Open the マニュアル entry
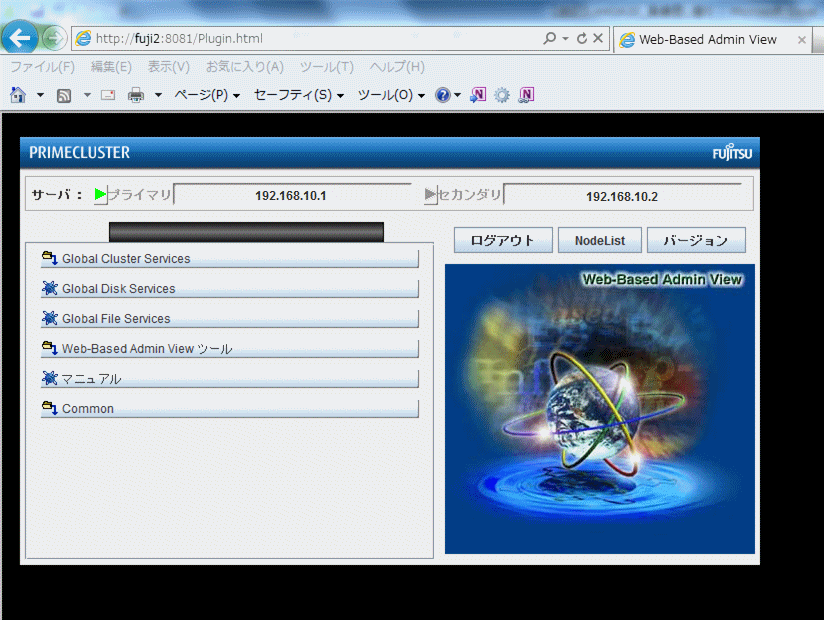This screenshot has width=824, height=620. (x=230, y=378)
